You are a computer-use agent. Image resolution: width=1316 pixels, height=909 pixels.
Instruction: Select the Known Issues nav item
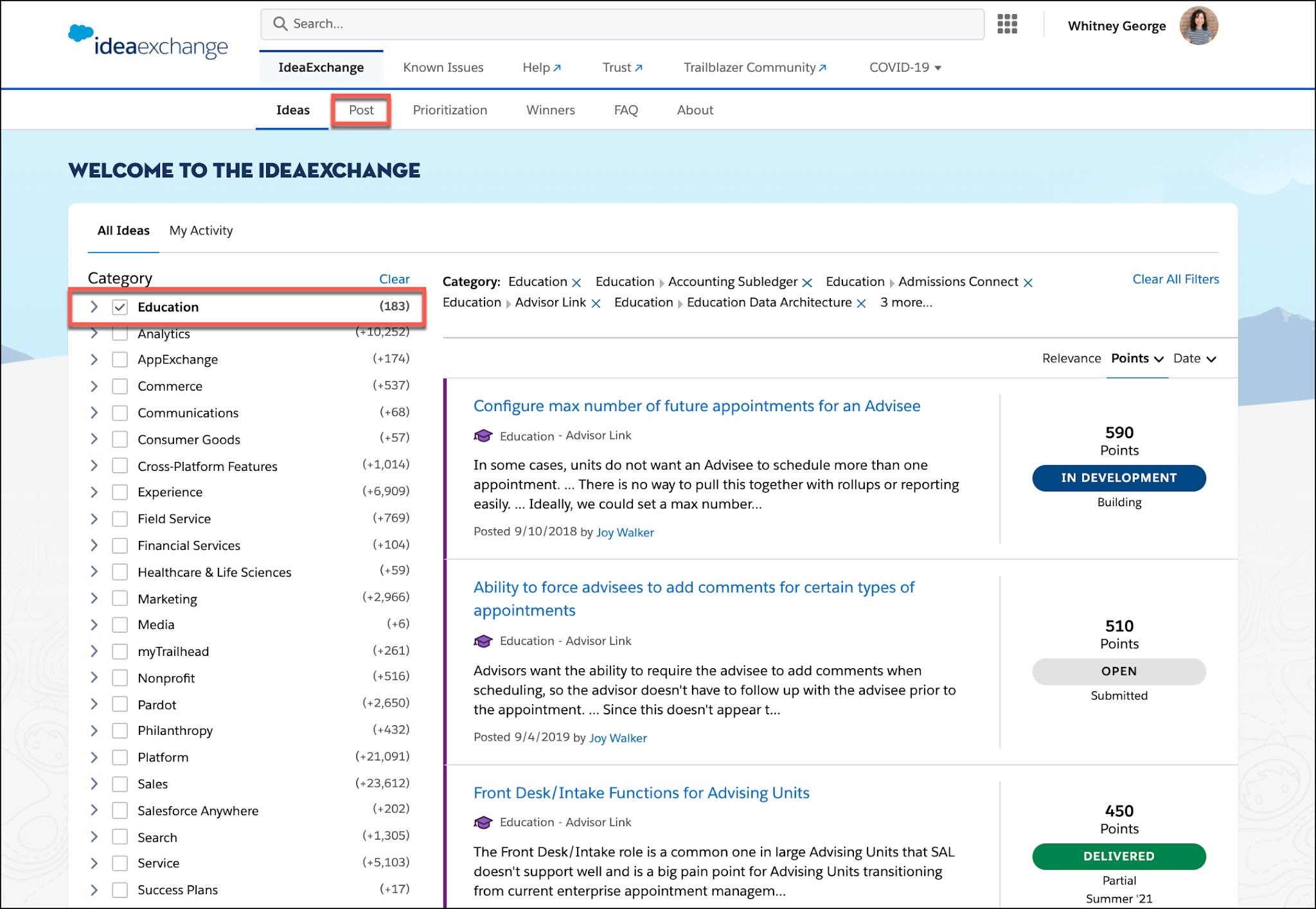443,67
